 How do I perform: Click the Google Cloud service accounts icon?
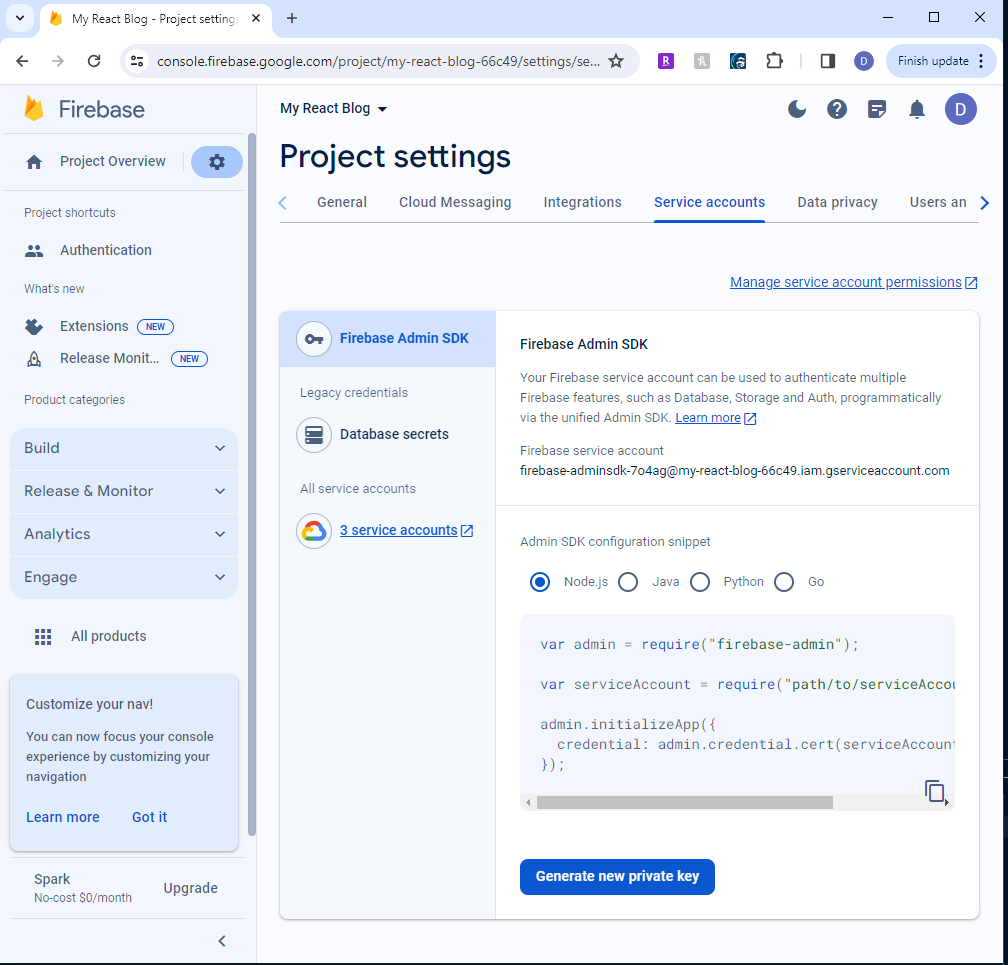pos(314,530)
